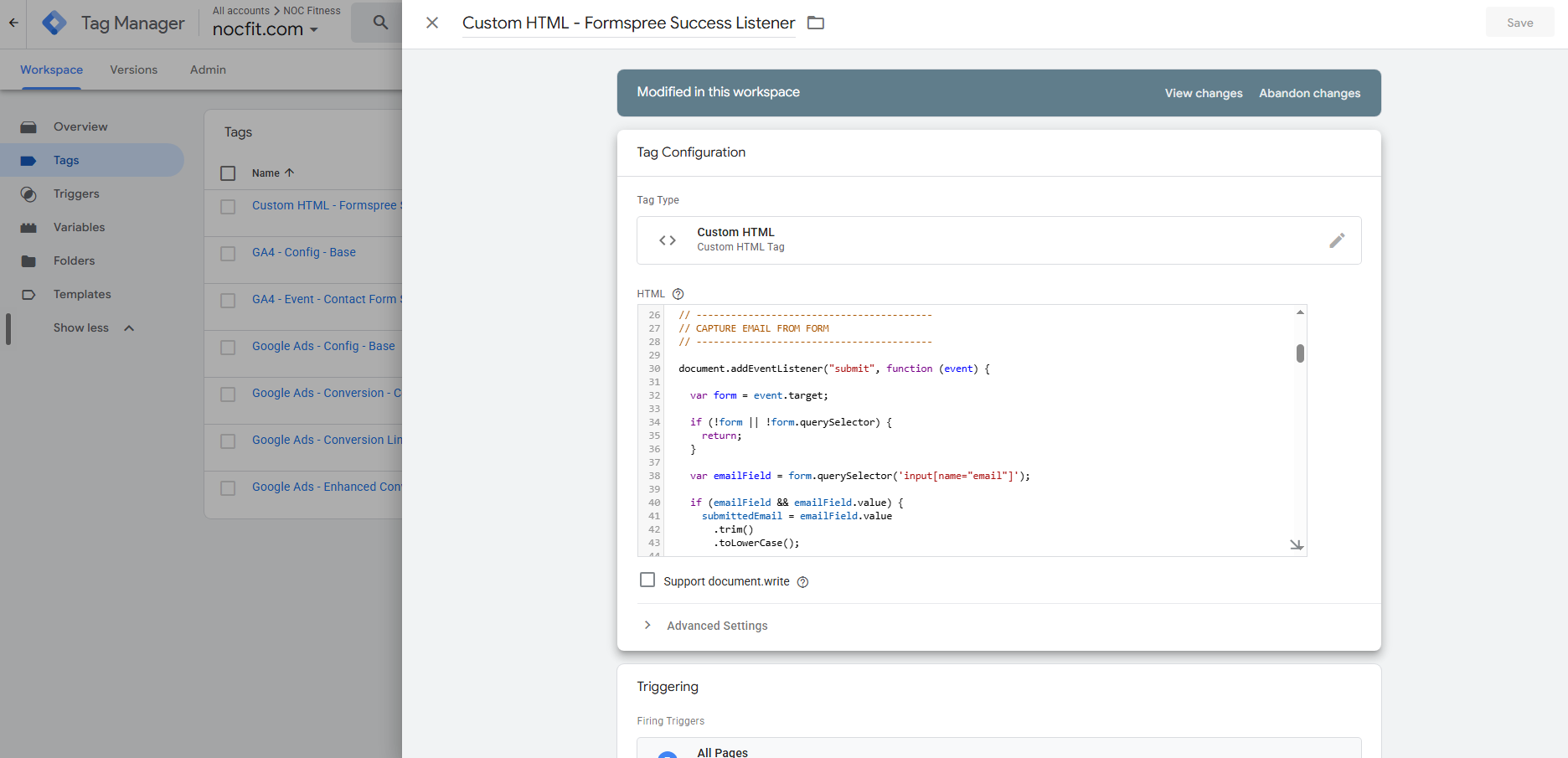Click the code editor vertical scrollbar thumb
Screen dimensions: 1568x758
(1300, 353)
